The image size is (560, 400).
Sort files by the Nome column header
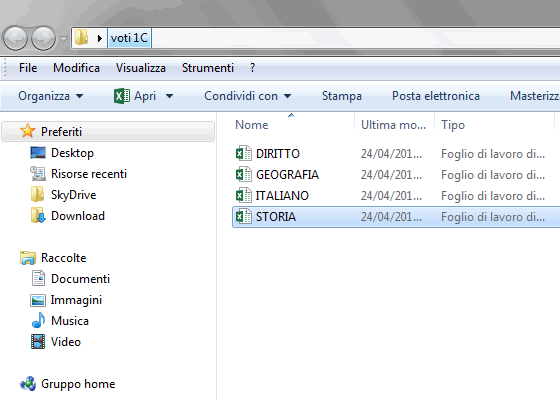[252, 125]
